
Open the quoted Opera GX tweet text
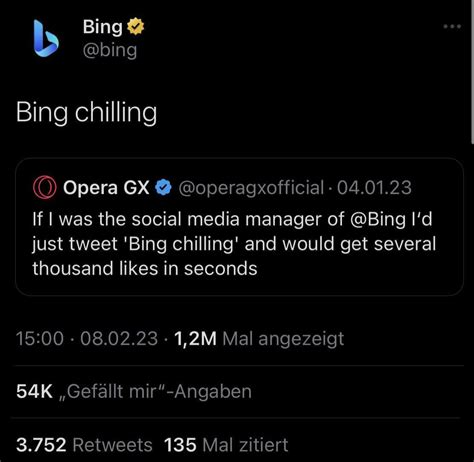pos(234,244)
